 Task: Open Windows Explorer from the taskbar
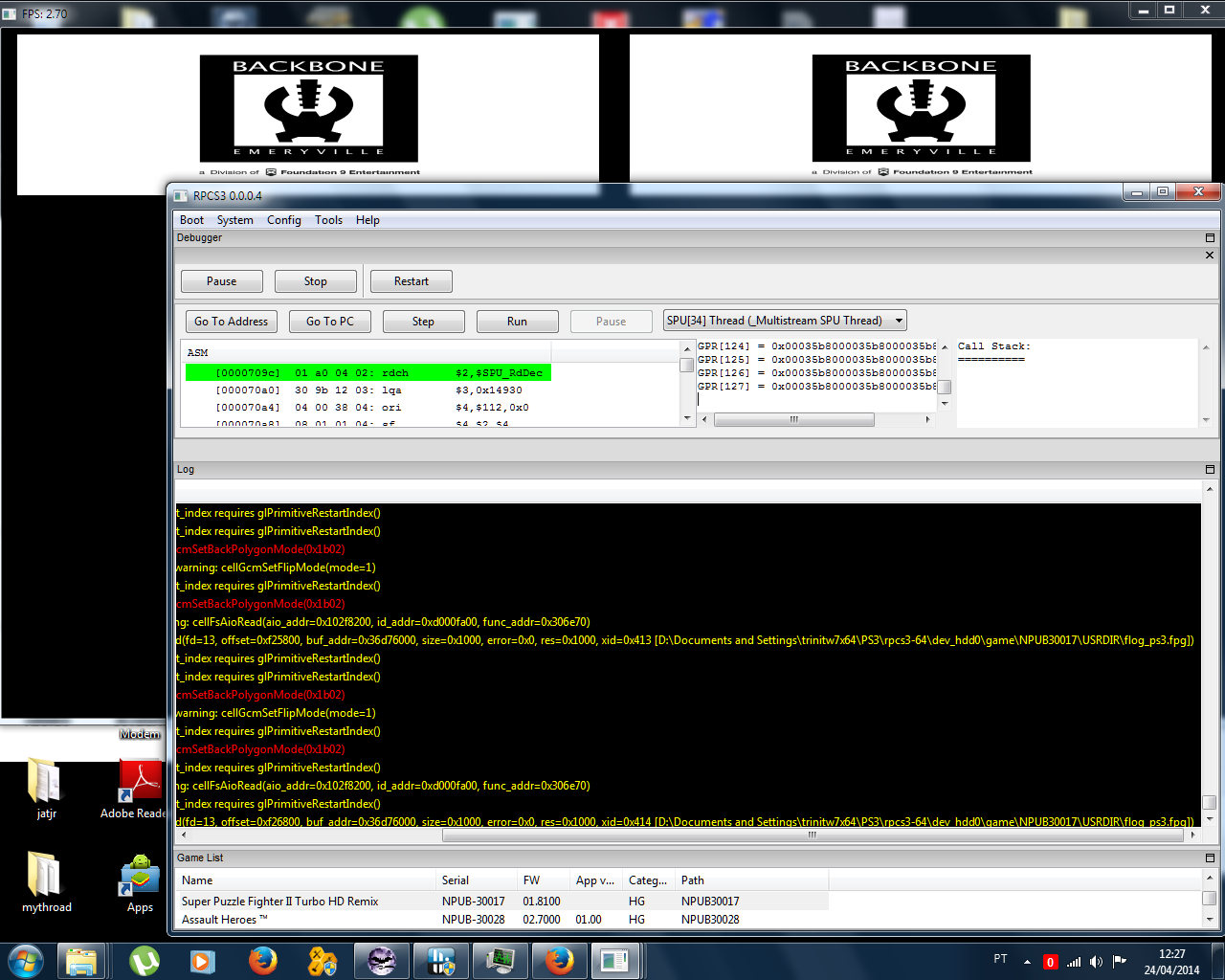pyautogui.click(x=81, y=960)
